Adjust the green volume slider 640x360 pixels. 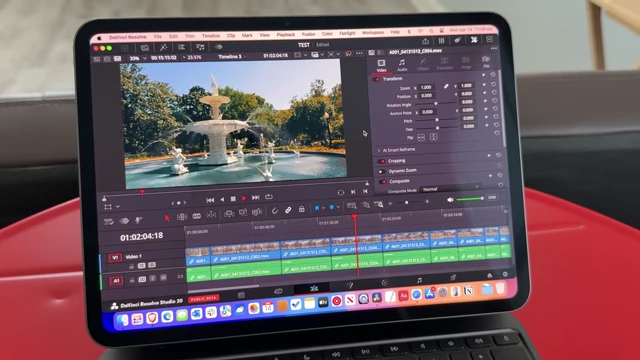tap(469, 199)
